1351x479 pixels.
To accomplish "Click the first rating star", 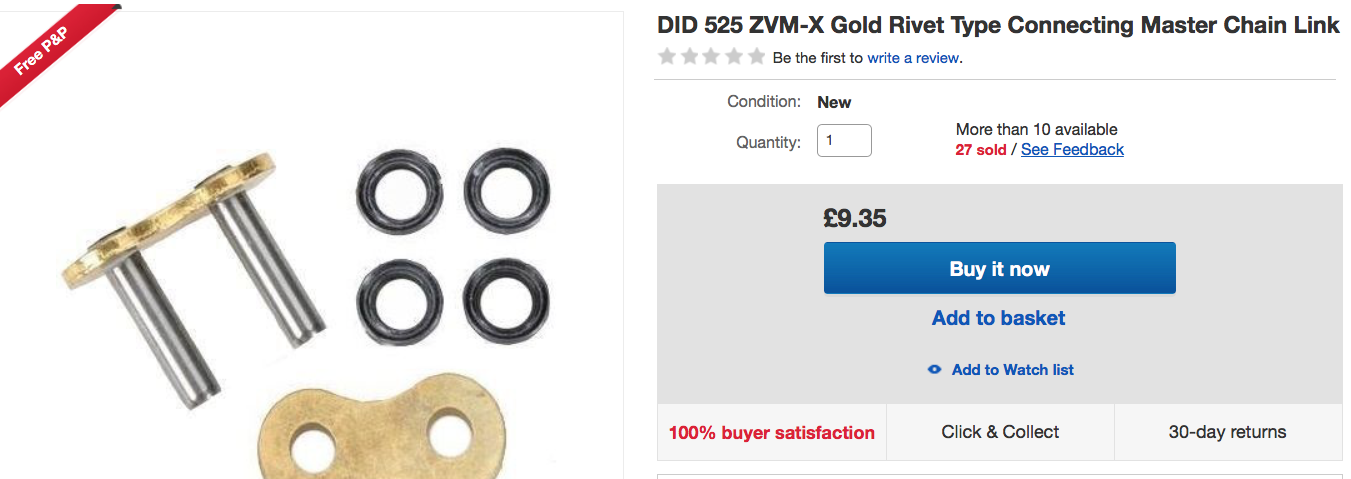I will pos(667,57).
